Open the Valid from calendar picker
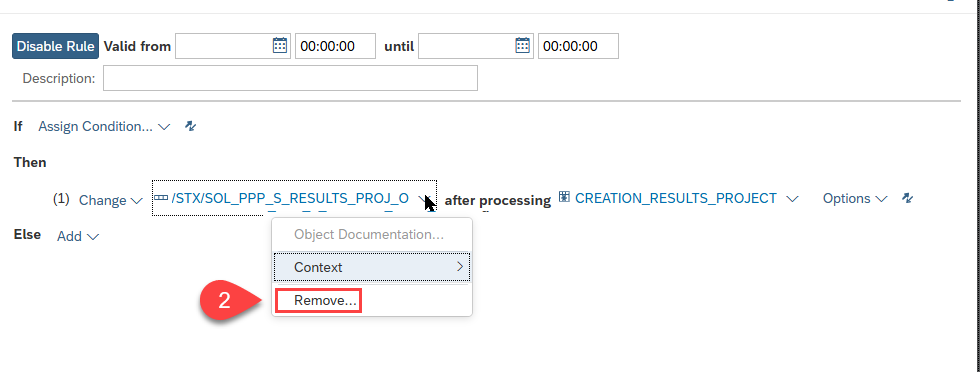 280,46
